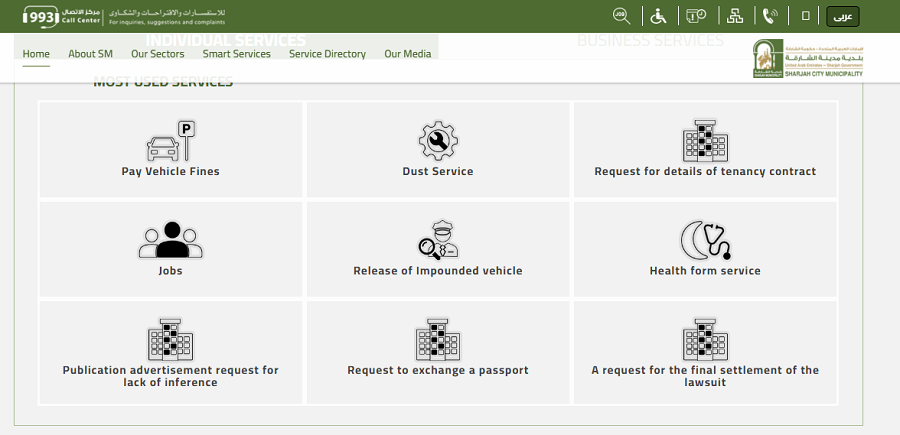The width and height of the screenshot is (900, 435).
Task: Open the Dust Service tile
Action: tap(438, 150)
